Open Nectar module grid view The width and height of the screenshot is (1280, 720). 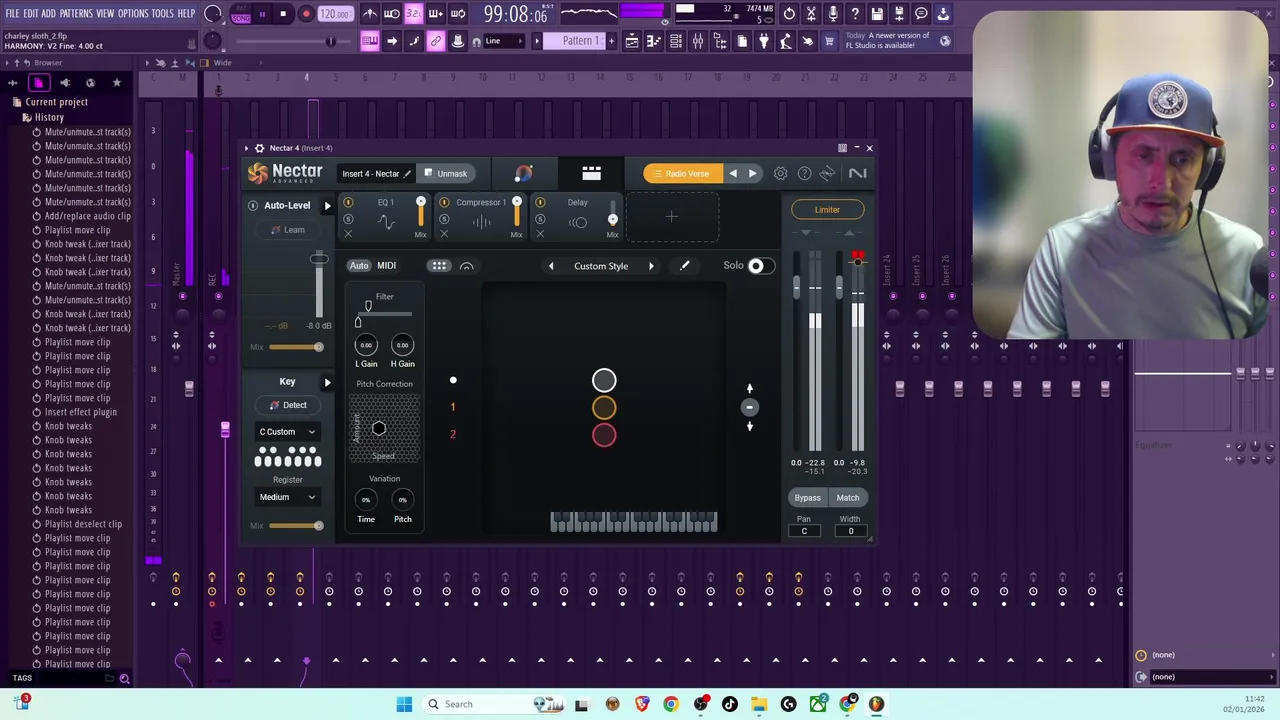coord(591,174)
